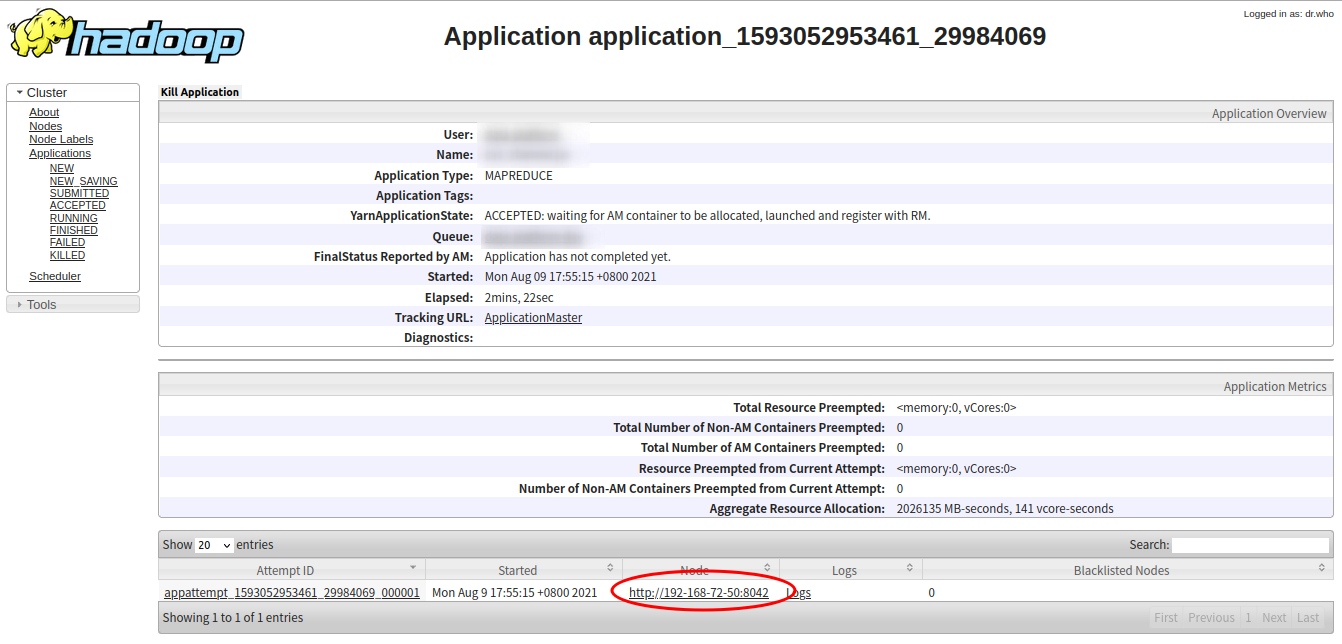
Task: Sort by Attempt ID column
Action: pyautogui.click(x=292, y=570)
